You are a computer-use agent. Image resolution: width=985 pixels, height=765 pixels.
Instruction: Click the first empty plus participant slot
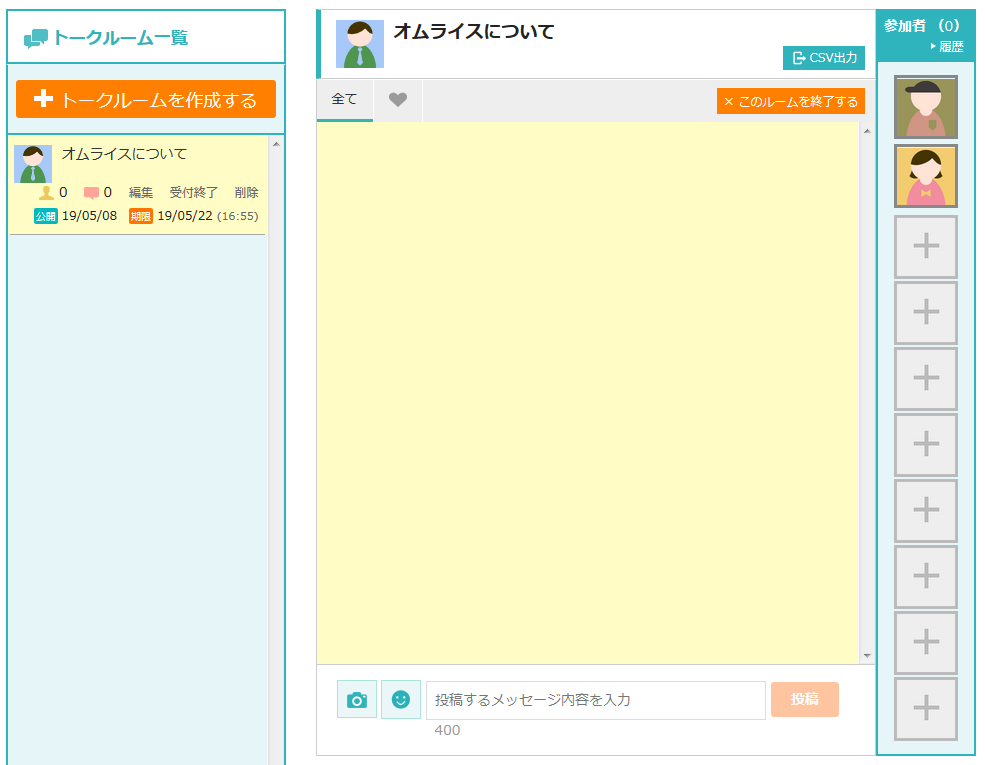tap(925, 246)
